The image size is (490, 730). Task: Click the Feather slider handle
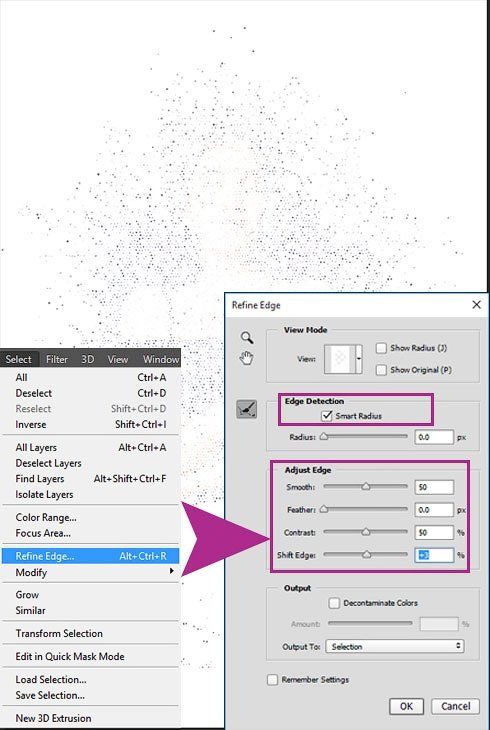point(324,509)
